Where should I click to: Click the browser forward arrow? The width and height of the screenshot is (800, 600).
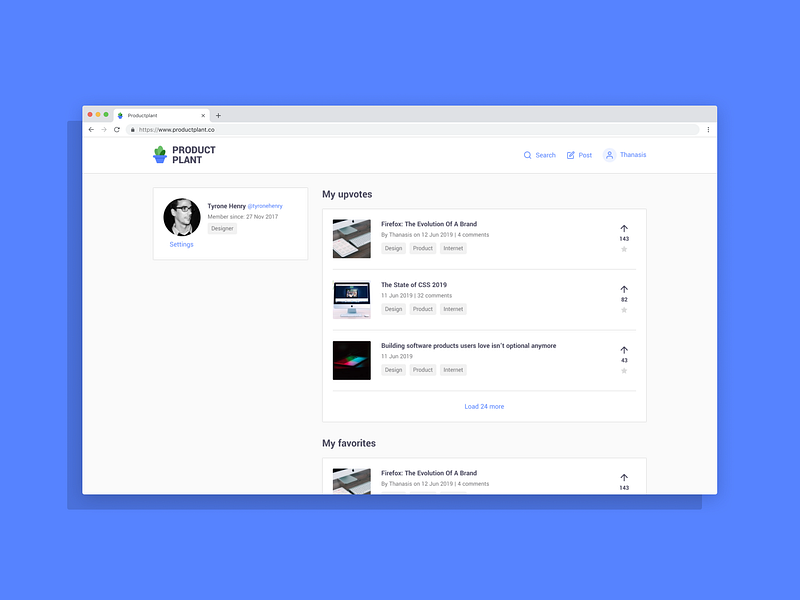pyautogui.click(x=104, y=130)
